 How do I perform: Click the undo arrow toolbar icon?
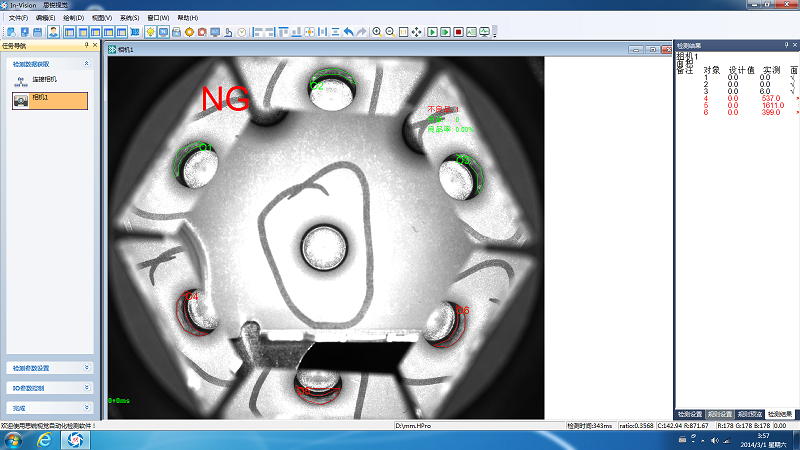(x=348, y=32)
